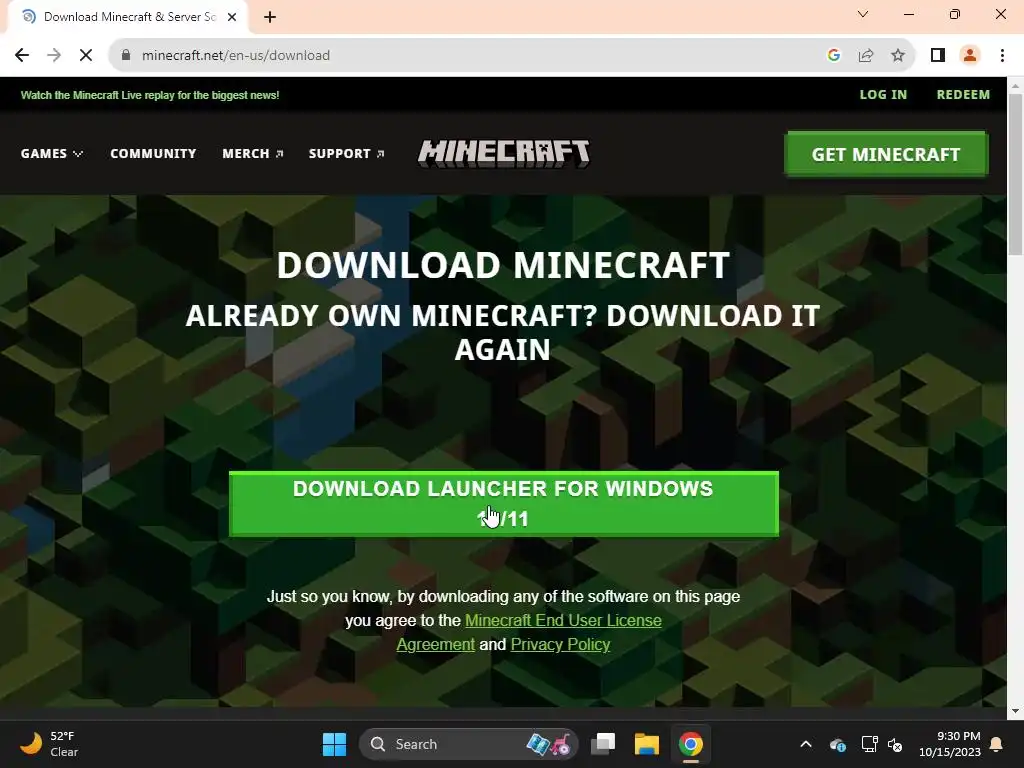The width and height of the screenshot is (1024, 768).
Task: Click REDEEM in the top bar
Action: (x=963, y=95)
